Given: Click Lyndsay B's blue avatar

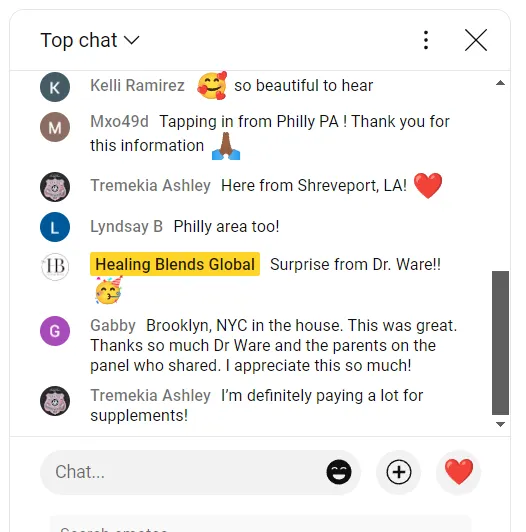Looking at the screenshot, I should (x=55, y=227).
